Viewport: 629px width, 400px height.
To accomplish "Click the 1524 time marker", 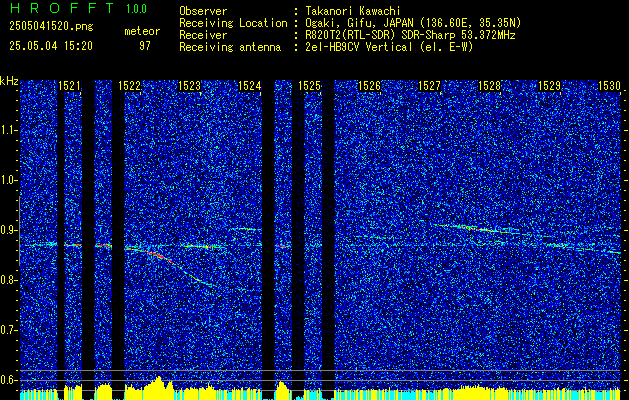I will click(x=250, y=86).
